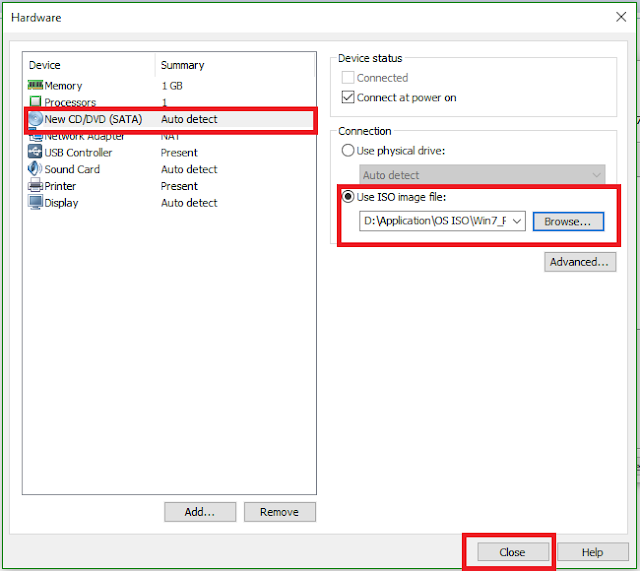Click the Device column header
This screenshot has width=640, height=571.
[44, 65]
